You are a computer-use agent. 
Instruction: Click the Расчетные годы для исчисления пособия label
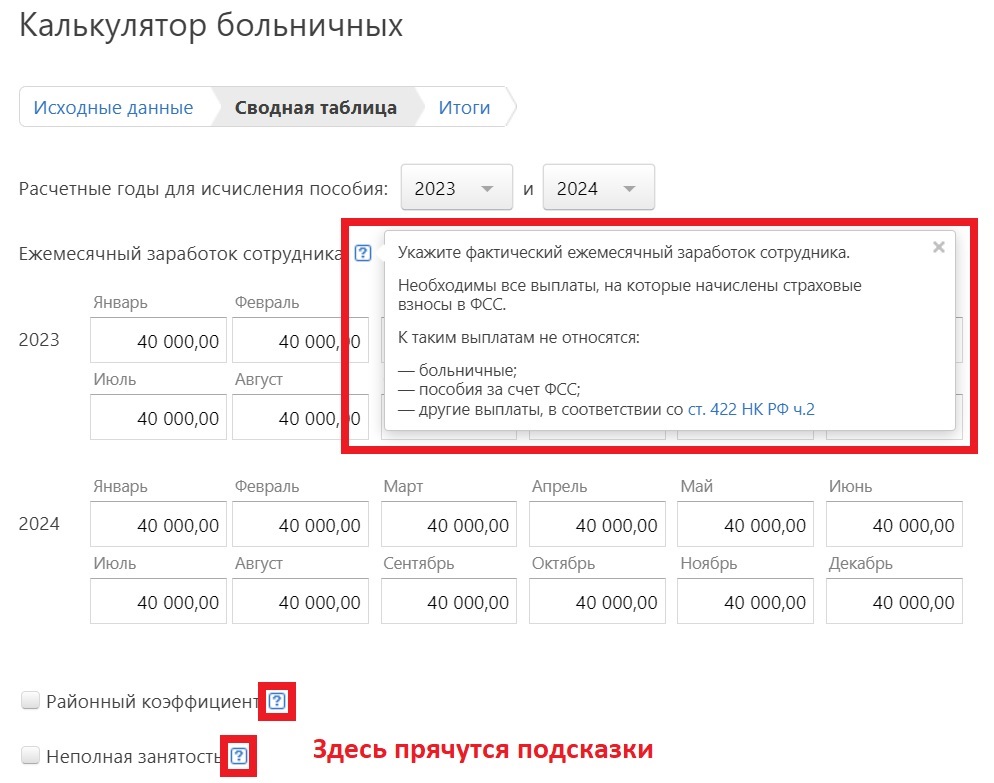tap(203, 189)
